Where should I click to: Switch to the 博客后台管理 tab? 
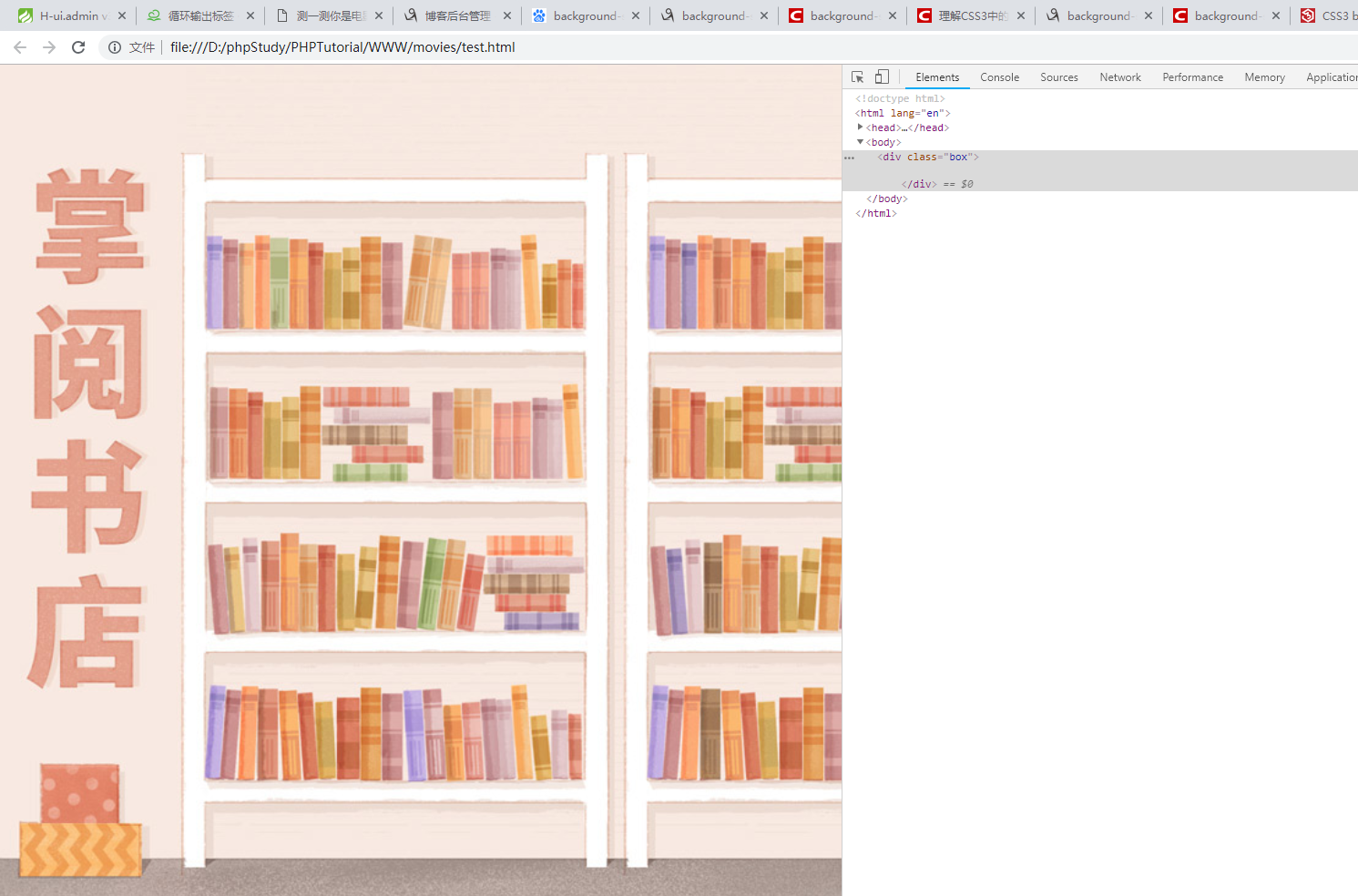pos(457,15)
